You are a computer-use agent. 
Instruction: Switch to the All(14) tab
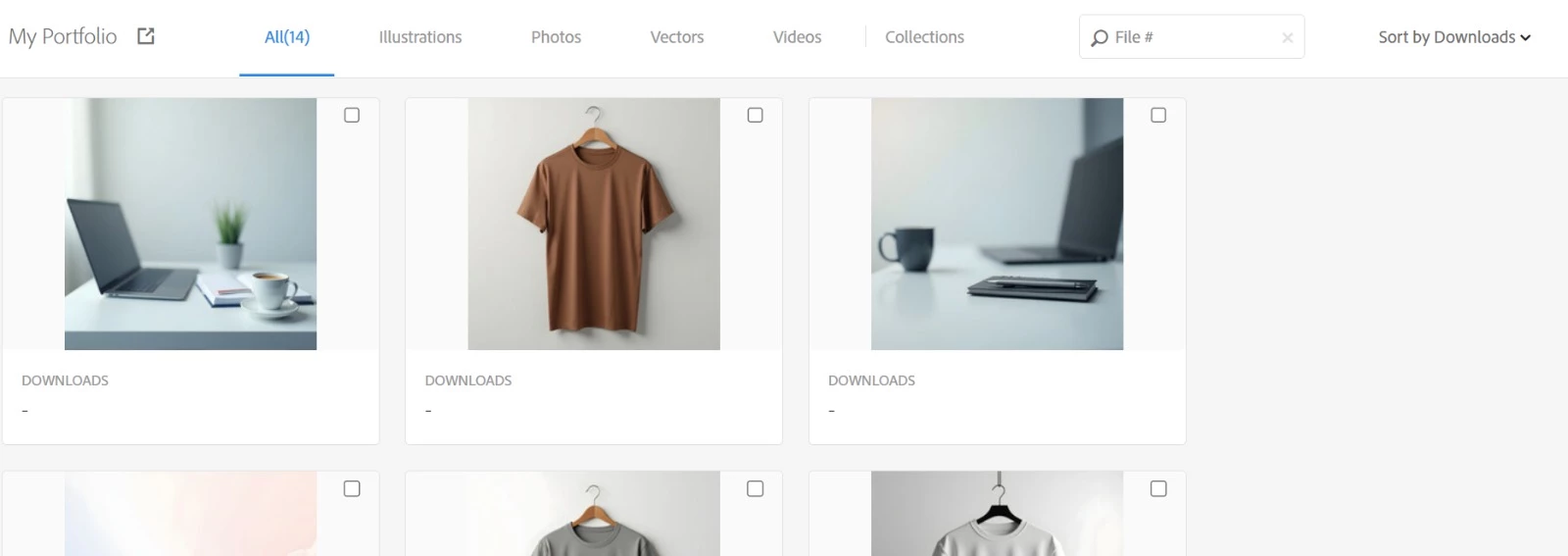(x=287, y=37)
